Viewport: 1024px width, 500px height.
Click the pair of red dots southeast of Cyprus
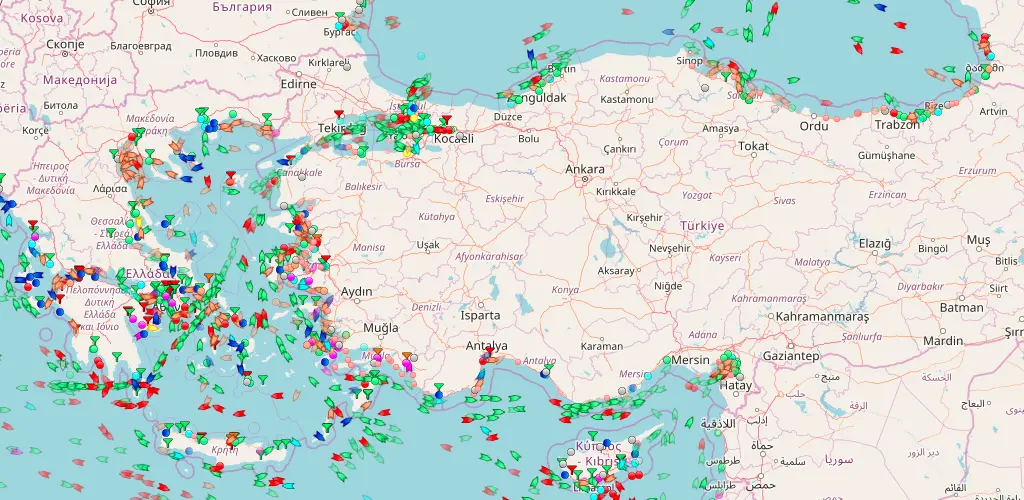[635, 475]
